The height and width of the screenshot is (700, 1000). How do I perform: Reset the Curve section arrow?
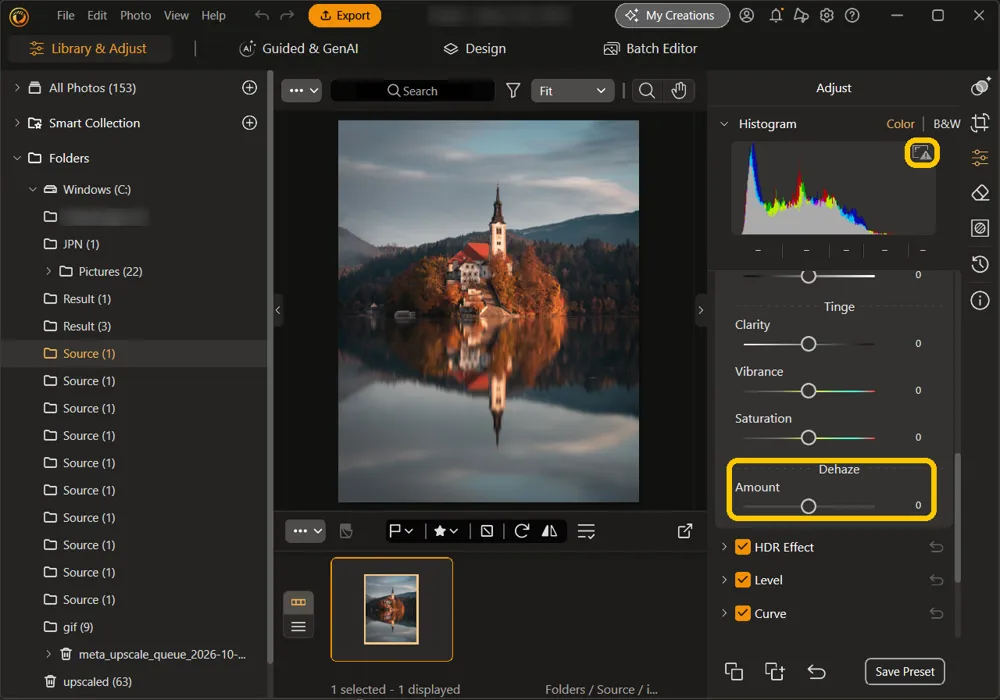coord(936,613)
